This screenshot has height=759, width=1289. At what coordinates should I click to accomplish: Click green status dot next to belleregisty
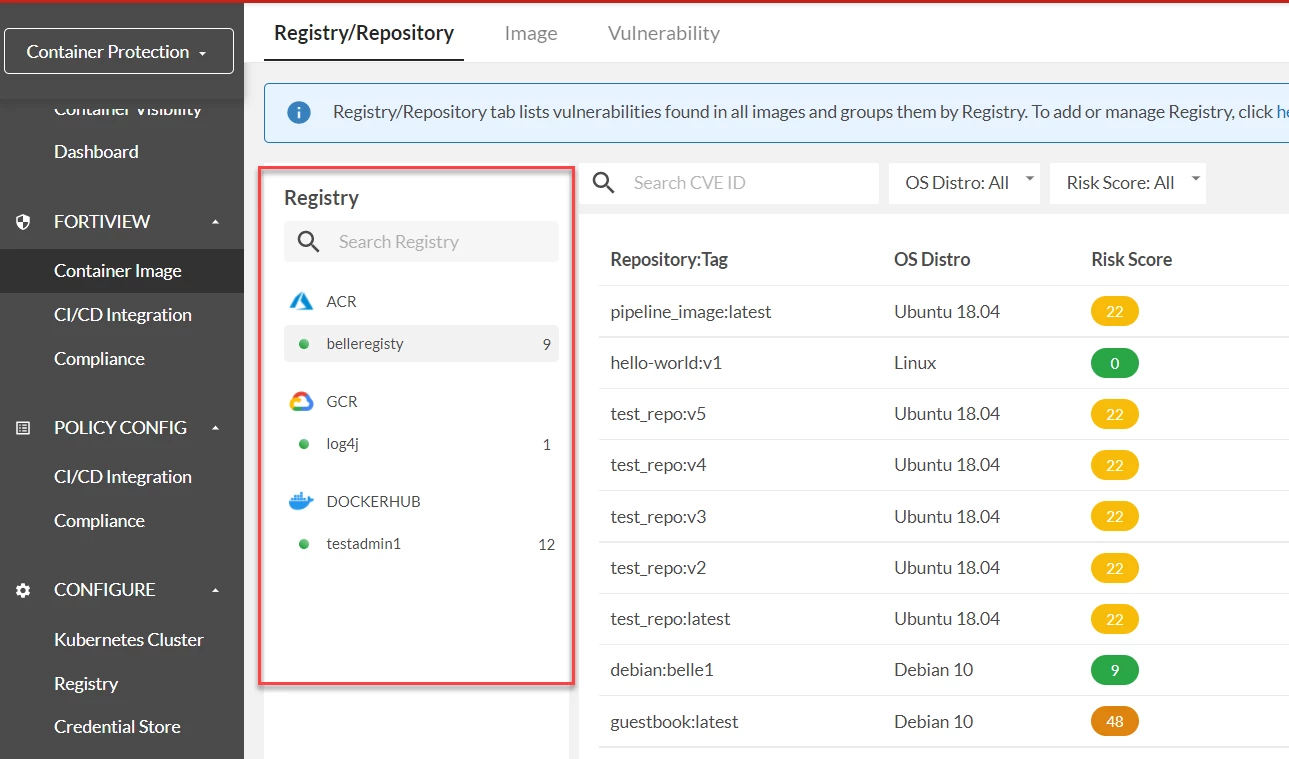point(304,344)
